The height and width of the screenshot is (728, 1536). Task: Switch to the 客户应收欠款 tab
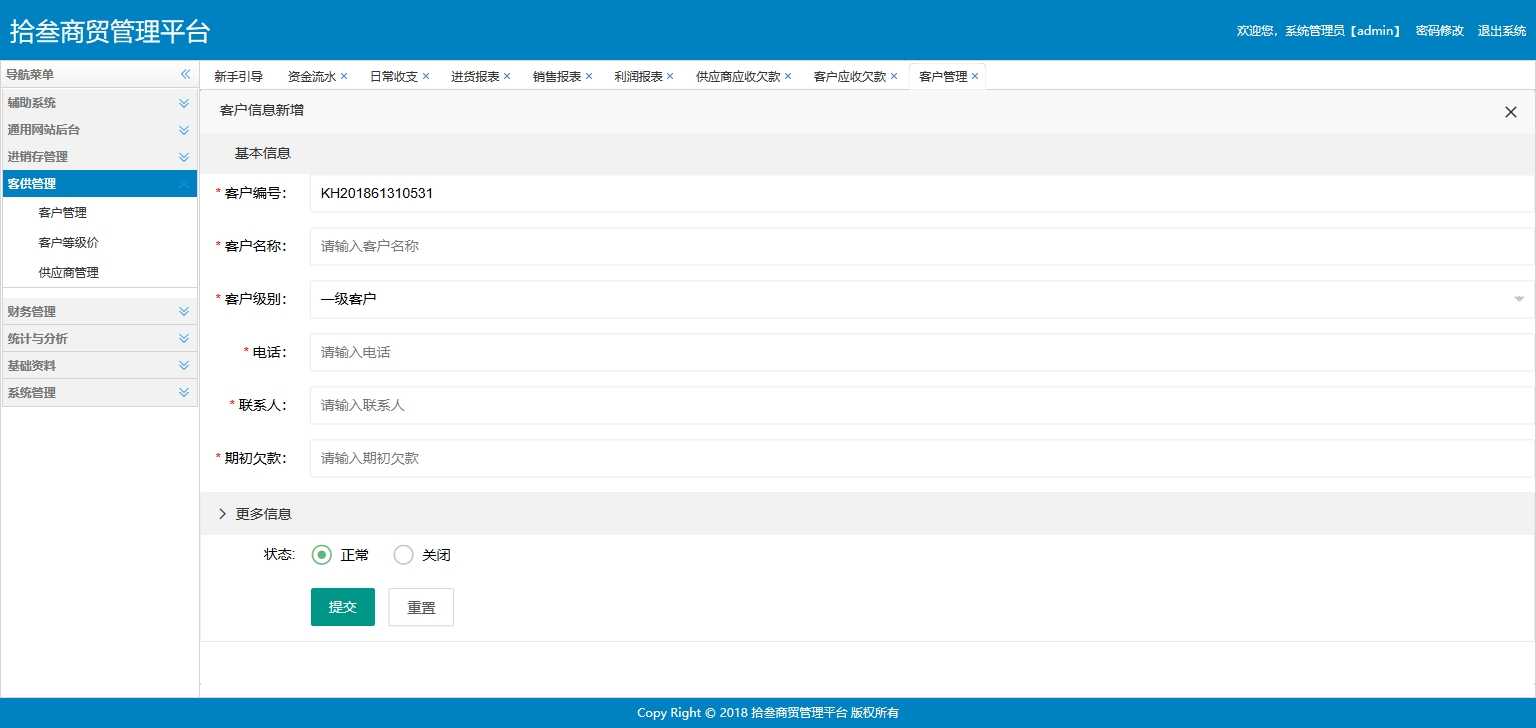click(850, 76)
